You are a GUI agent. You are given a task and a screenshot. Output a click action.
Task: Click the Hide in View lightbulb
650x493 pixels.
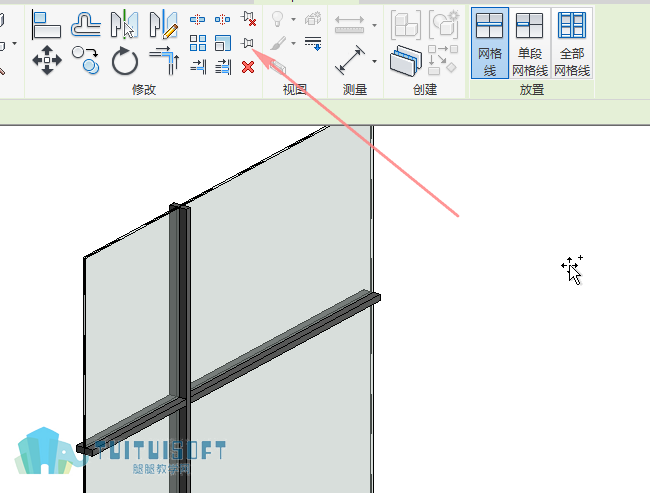tap(277, 19)
